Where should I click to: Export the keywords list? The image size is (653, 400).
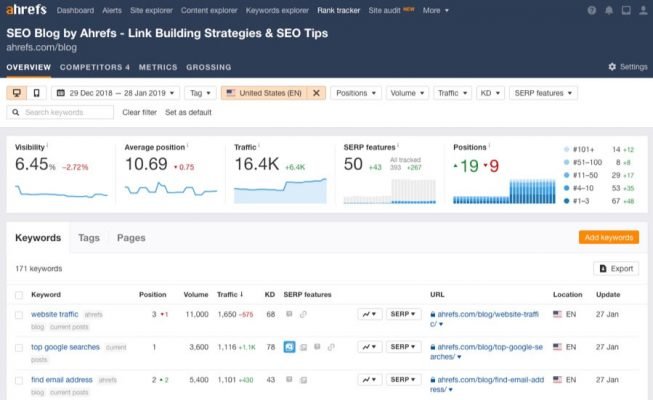click(616, 269)
